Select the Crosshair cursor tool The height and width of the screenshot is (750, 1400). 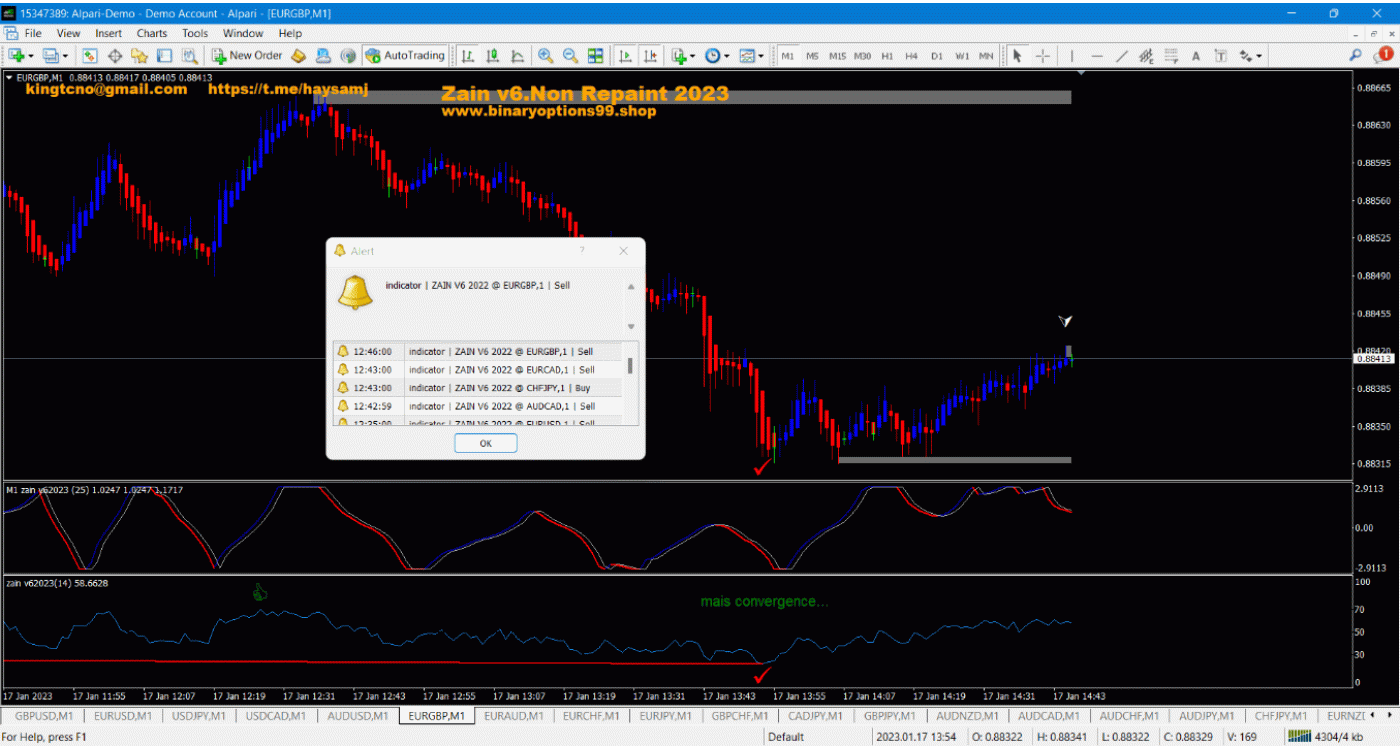(x=1042, y=56)
